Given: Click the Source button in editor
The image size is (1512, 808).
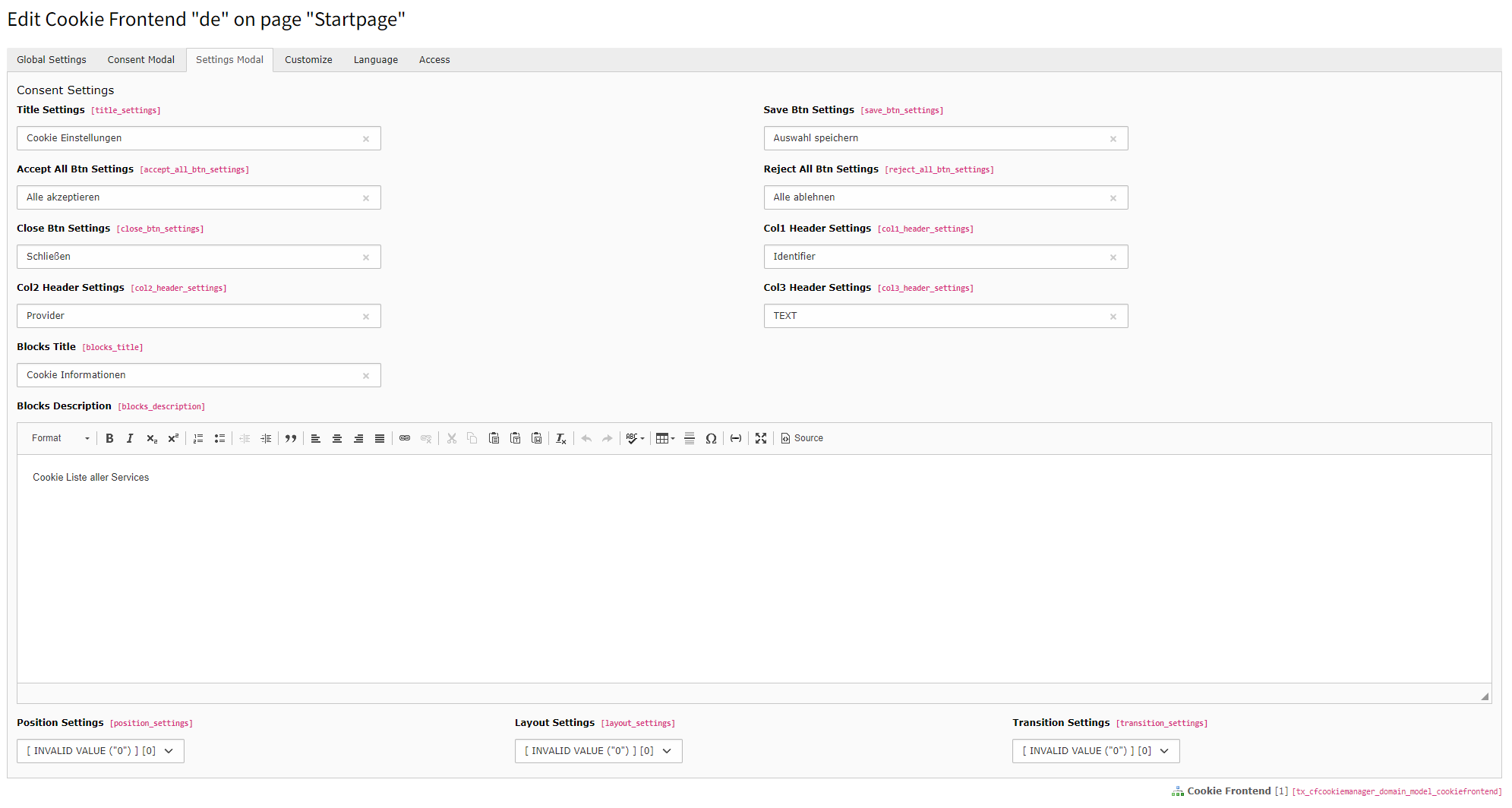Looking at the screenshot, I should (802, 438).
